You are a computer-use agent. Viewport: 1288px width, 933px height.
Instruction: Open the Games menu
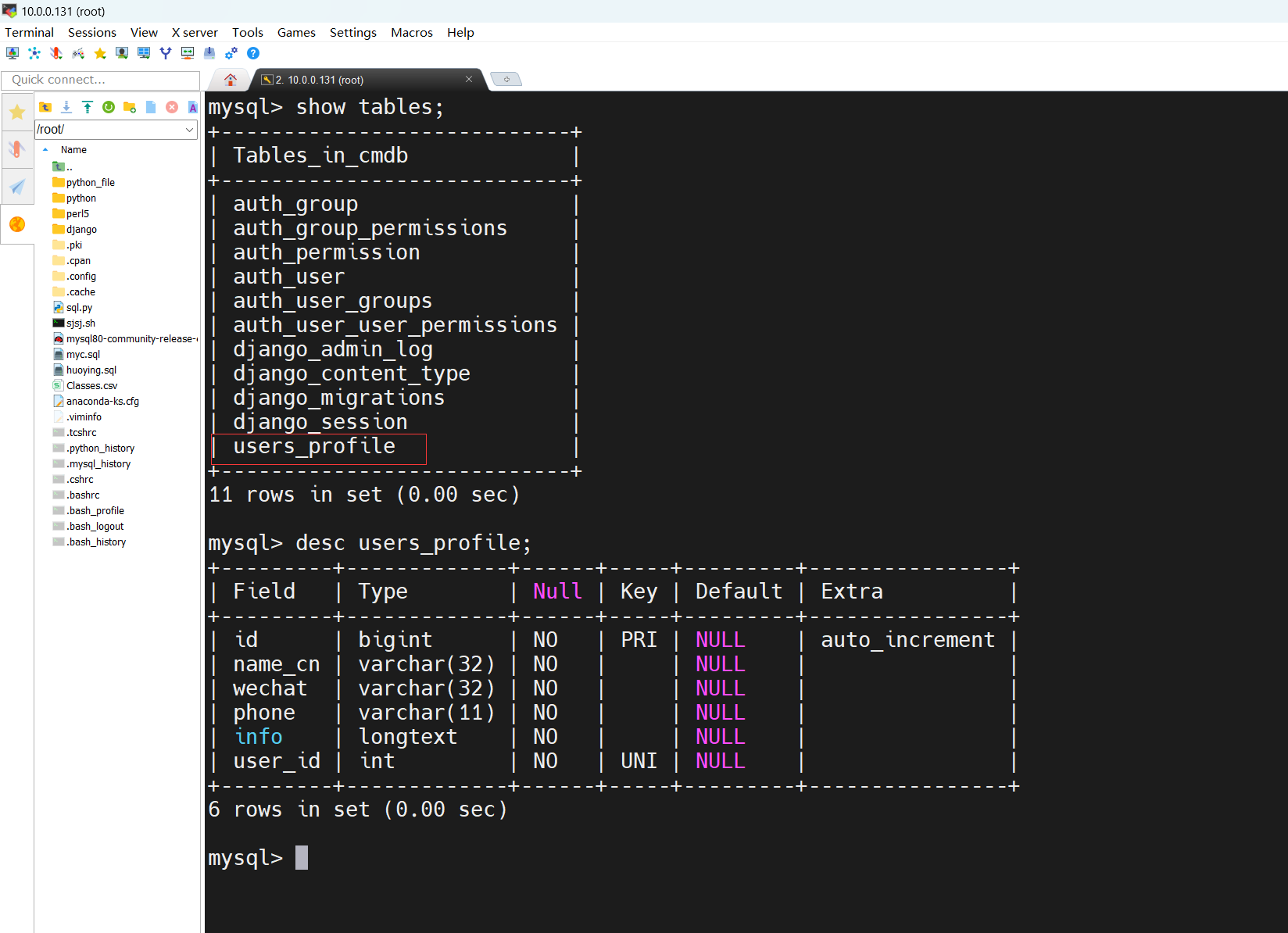(296, 32)
